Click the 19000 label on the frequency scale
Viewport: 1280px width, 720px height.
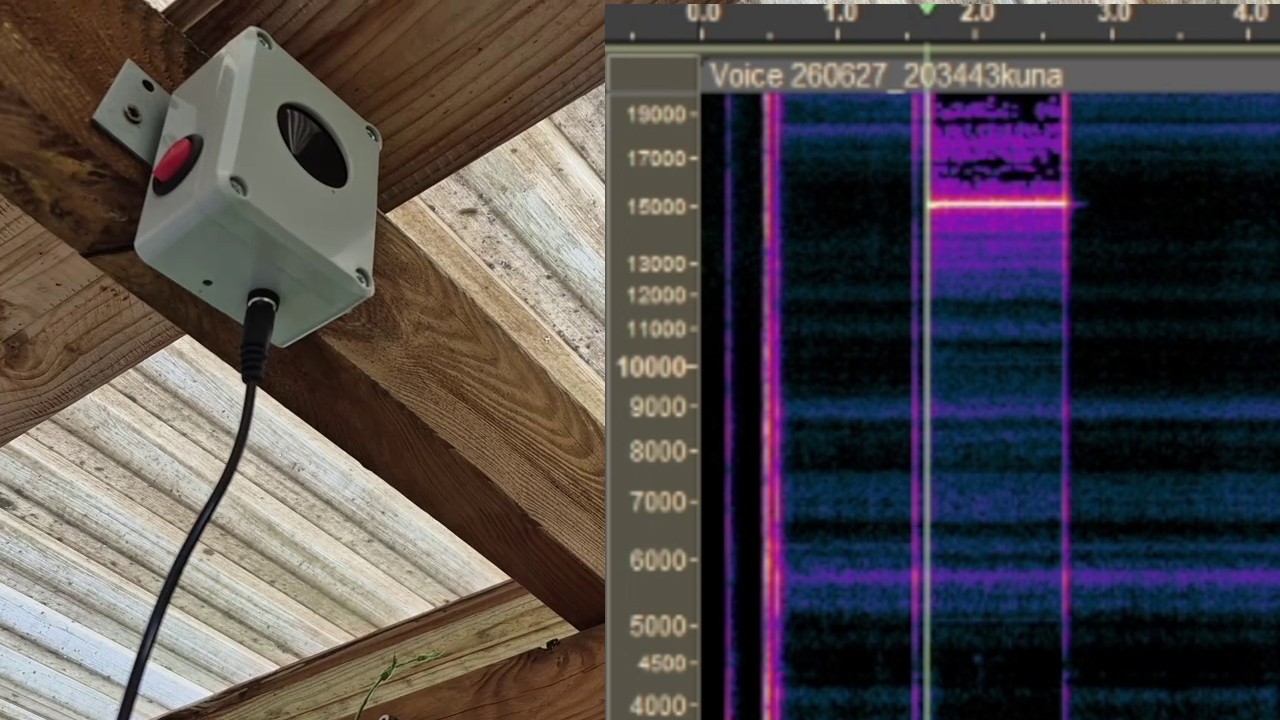point(655,114)
